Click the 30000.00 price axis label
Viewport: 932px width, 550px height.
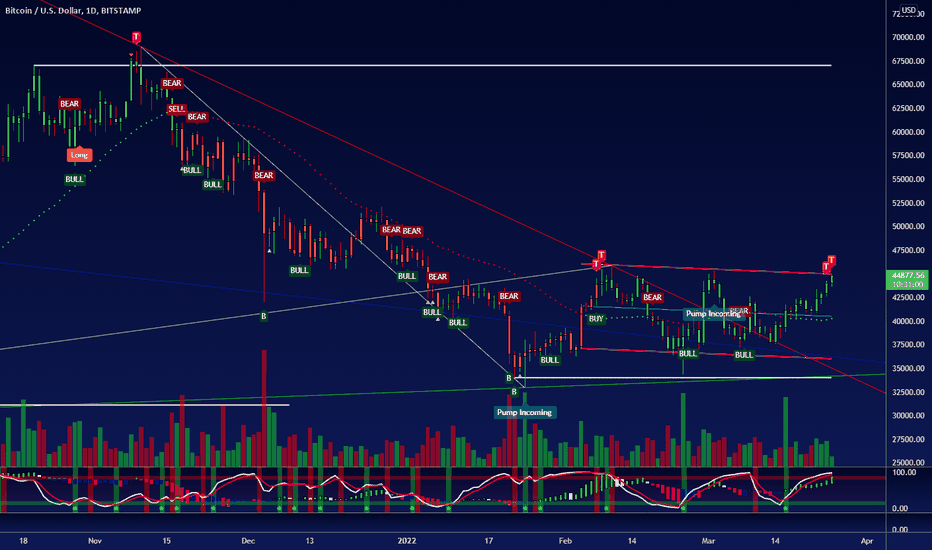pos(908,416)
